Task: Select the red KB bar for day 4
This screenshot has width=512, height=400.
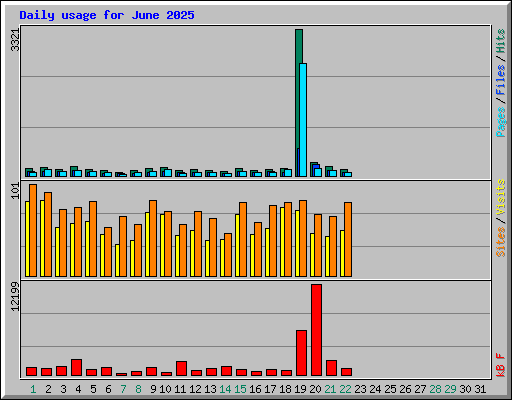Action: pyautogui.click(x=76, y=368)
